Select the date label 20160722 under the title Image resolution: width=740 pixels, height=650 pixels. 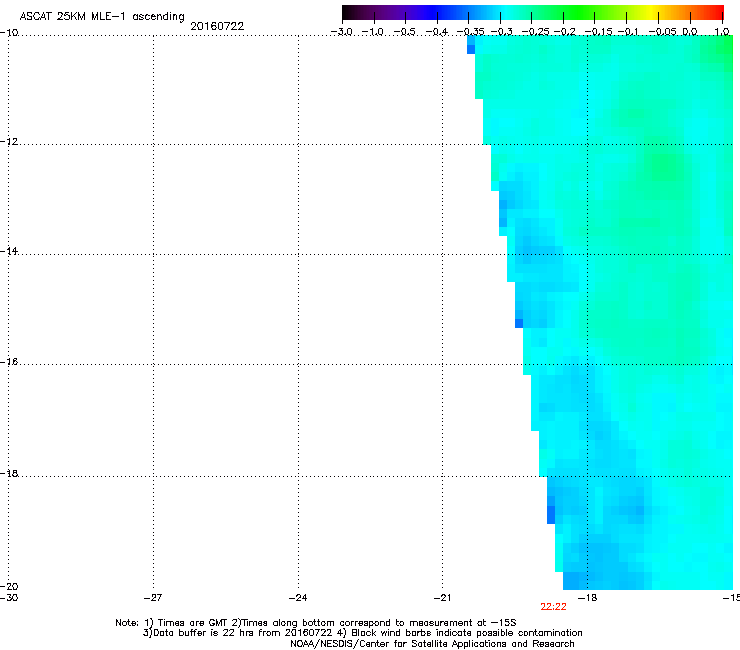(x=217, y=26)
